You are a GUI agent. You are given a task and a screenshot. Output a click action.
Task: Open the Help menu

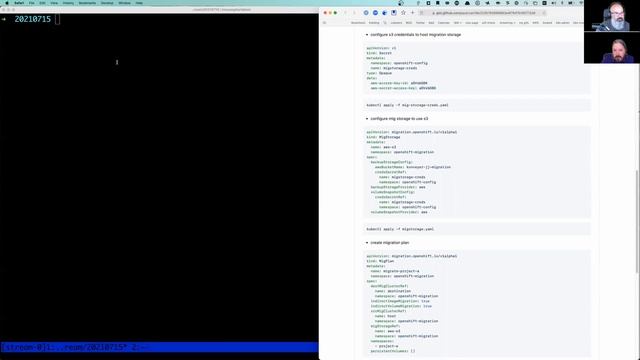(x=139, y=3)
